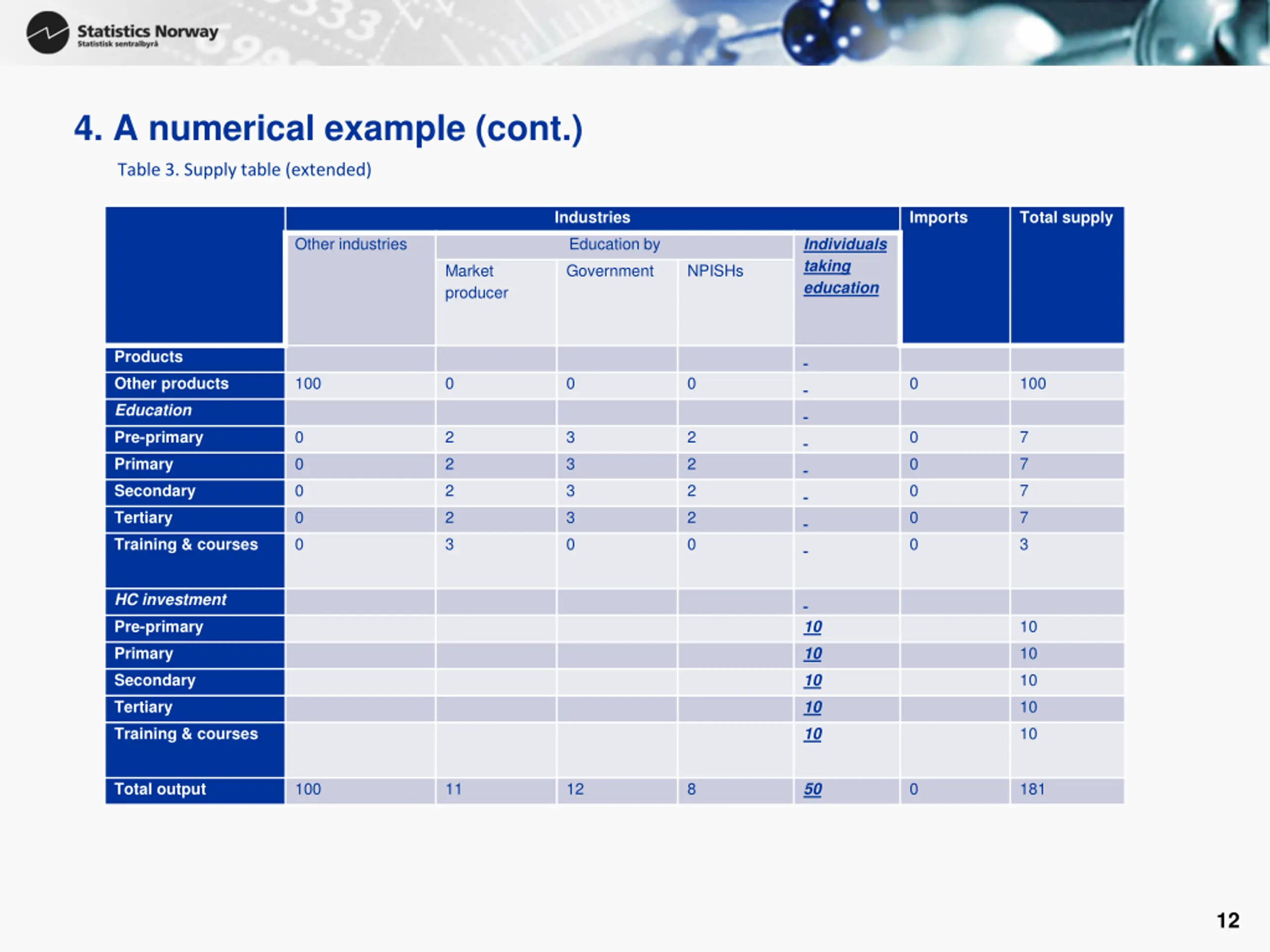Select the 'Industries' header cell

[592, 218]
